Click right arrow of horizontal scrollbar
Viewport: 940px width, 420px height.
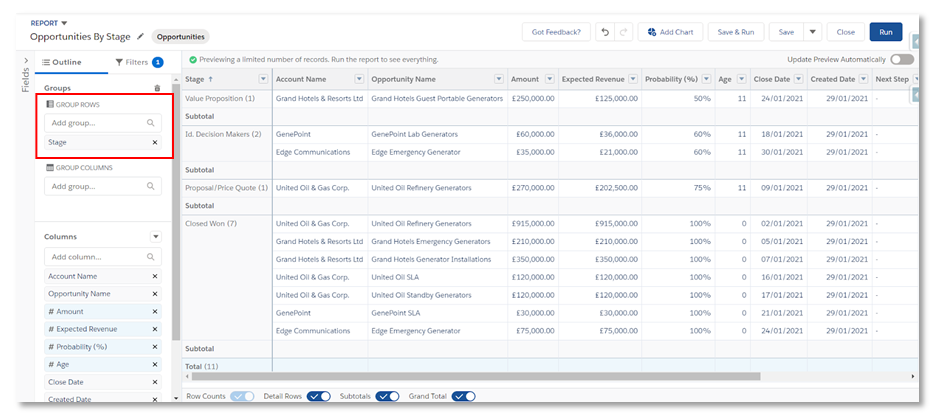tap(913, 376)
